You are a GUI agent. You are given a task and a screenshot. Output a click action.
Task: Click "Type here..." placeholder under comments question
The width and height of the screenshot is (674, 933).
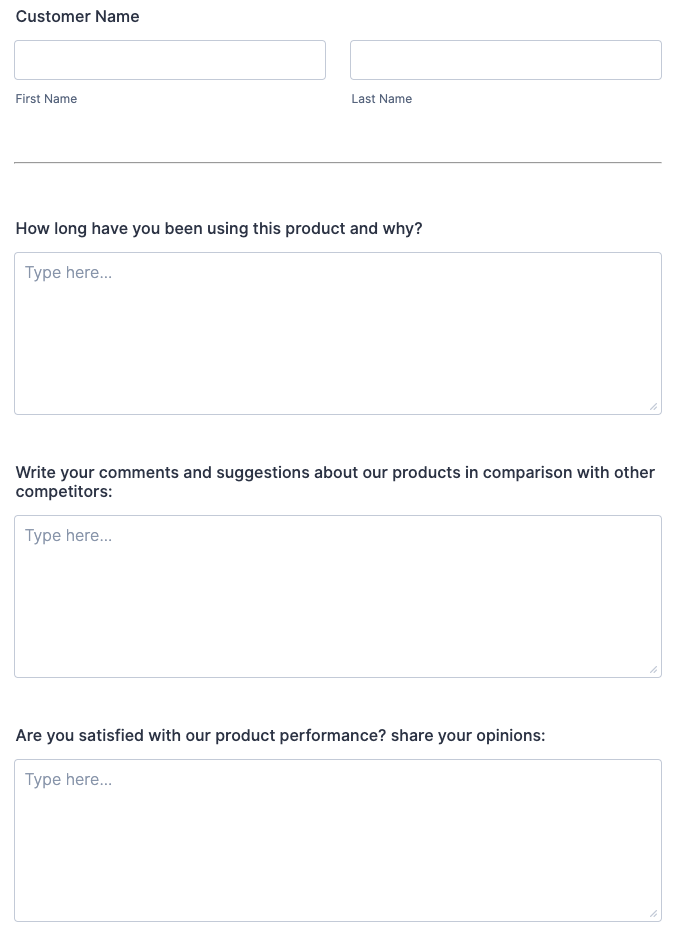tap(68, 536)
